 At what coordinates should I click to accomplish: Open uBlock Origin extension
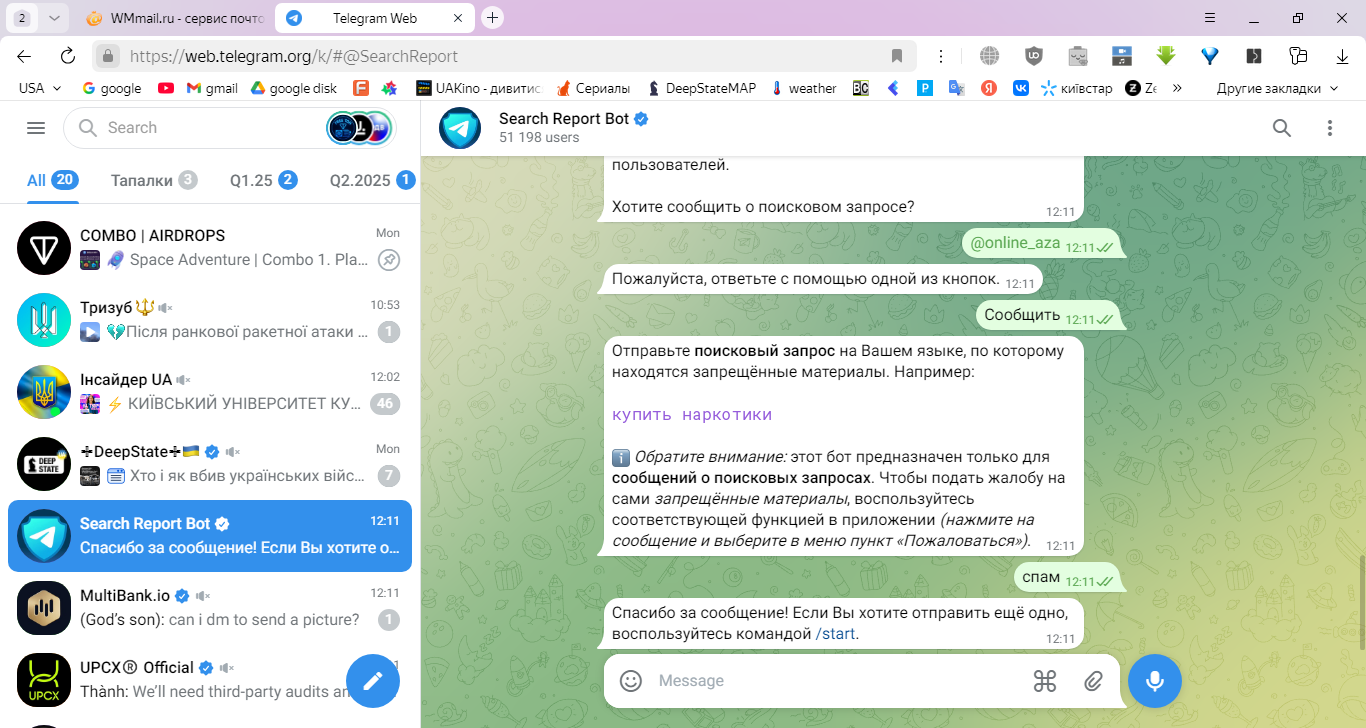coord(1033,56)
